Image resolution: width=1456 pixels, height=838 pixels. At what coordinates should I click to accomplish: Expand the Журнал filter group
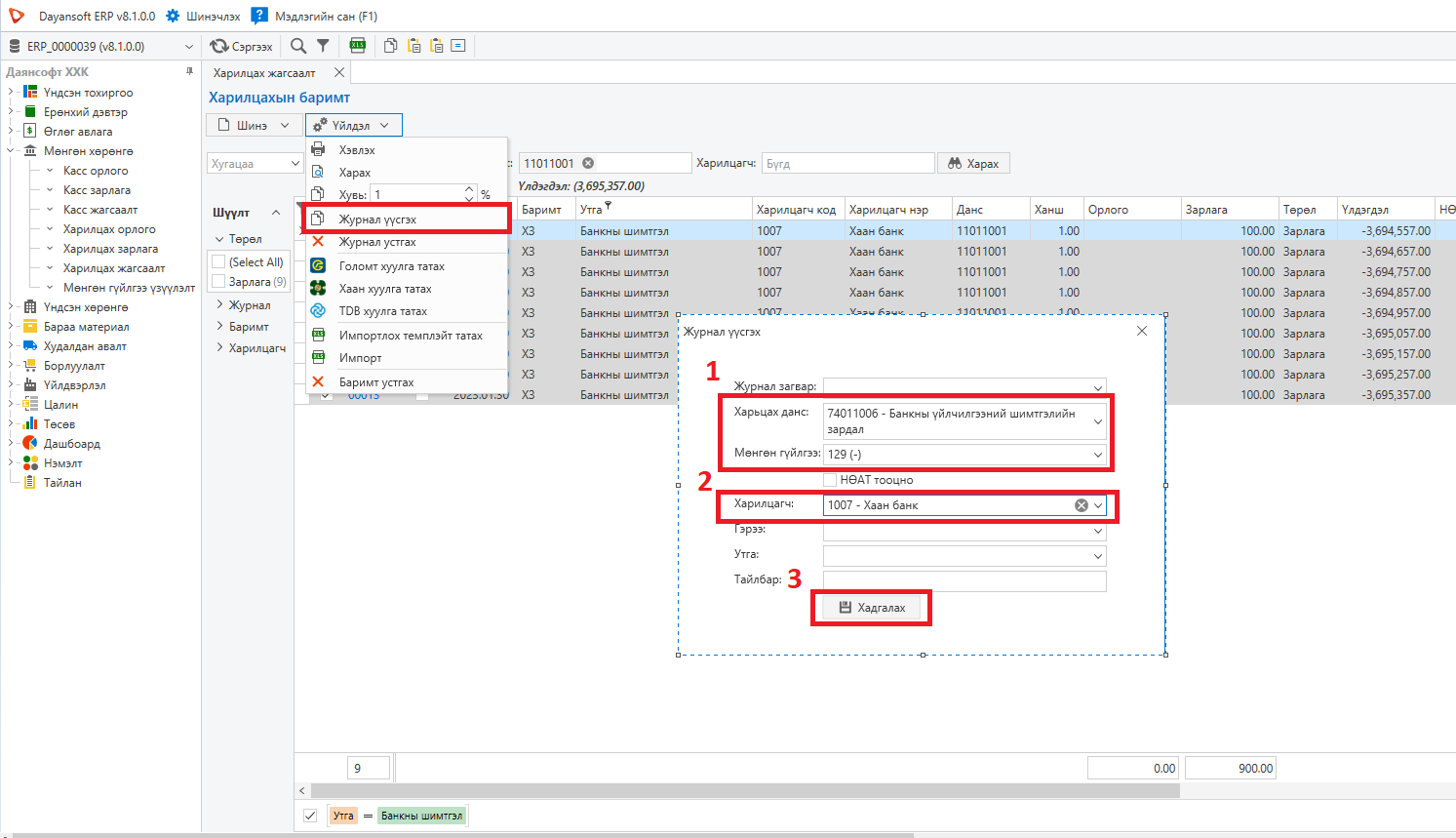pyautogui.click(x=219, y=305)
